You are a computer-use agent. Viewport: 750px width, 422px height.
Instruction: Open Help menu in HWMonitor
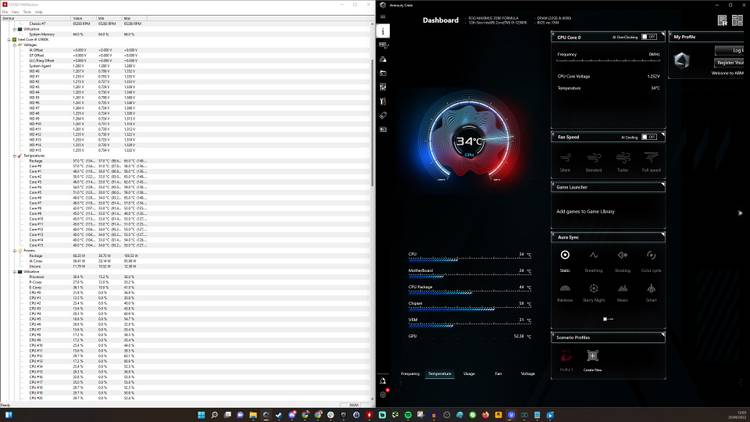(x=39, y=11)
